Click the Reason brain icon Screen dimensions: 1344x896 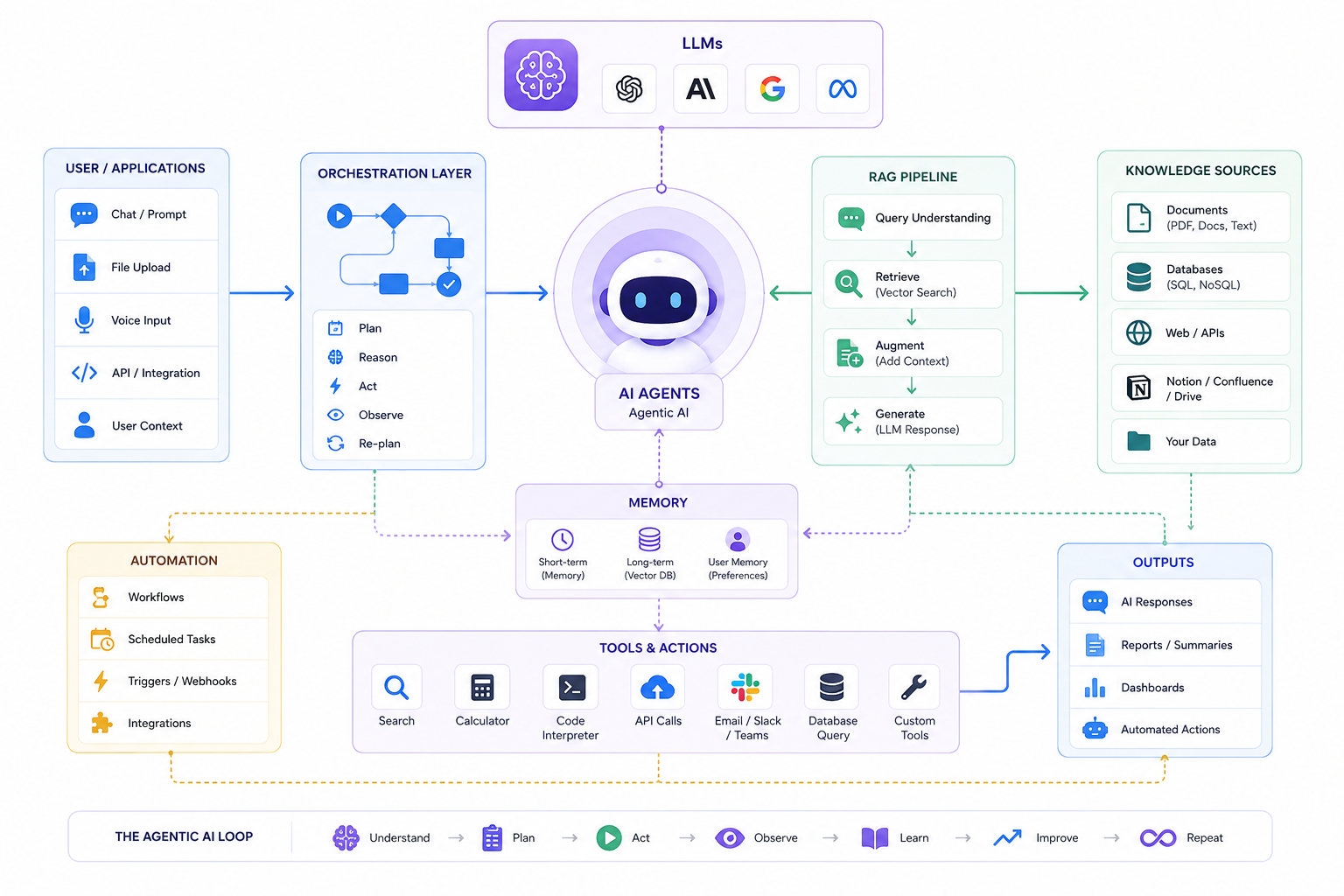click(335, 357)
